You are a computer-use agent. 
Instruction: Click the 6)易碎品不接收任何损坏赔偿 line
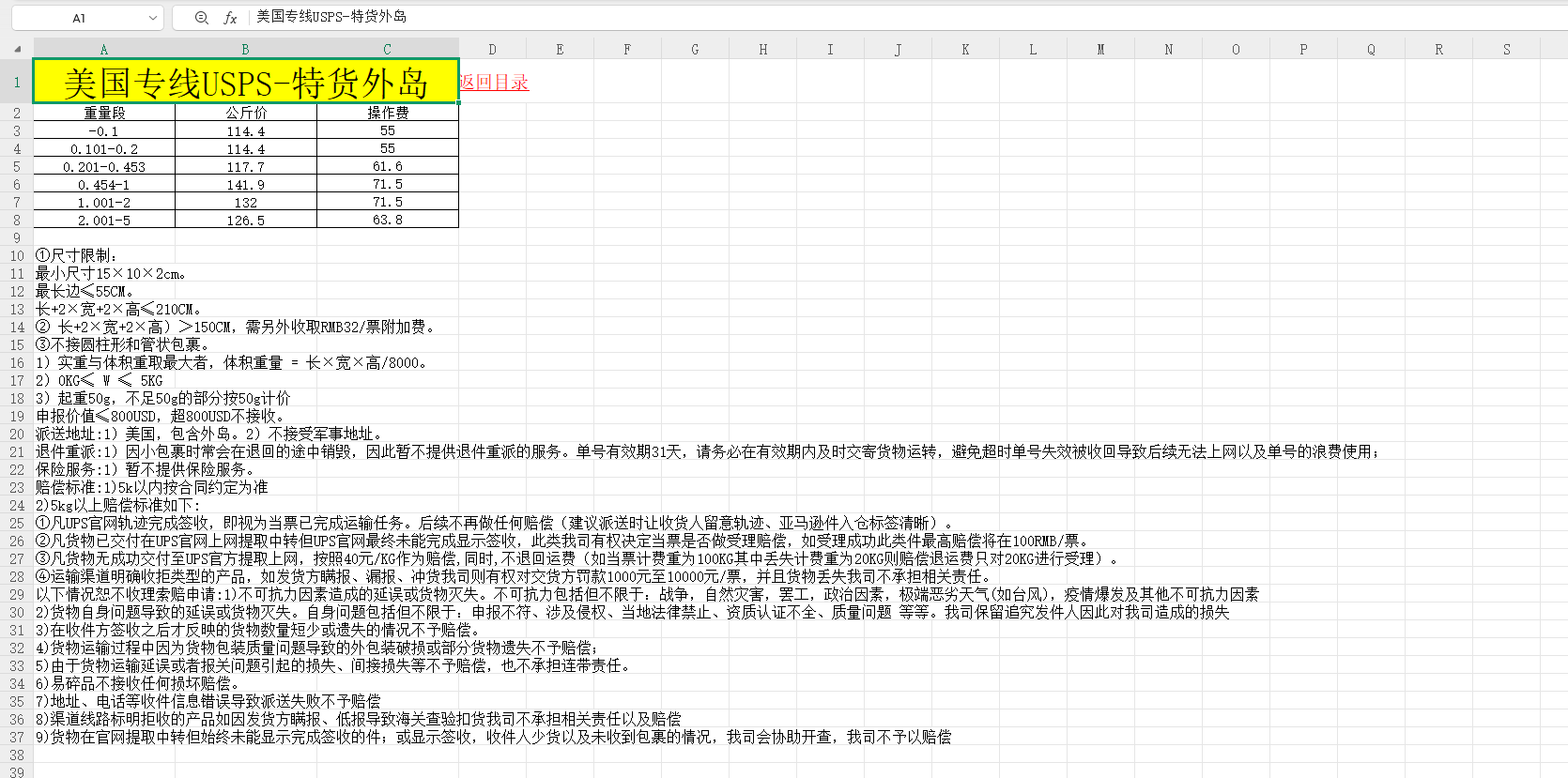(x=137, y=683)
